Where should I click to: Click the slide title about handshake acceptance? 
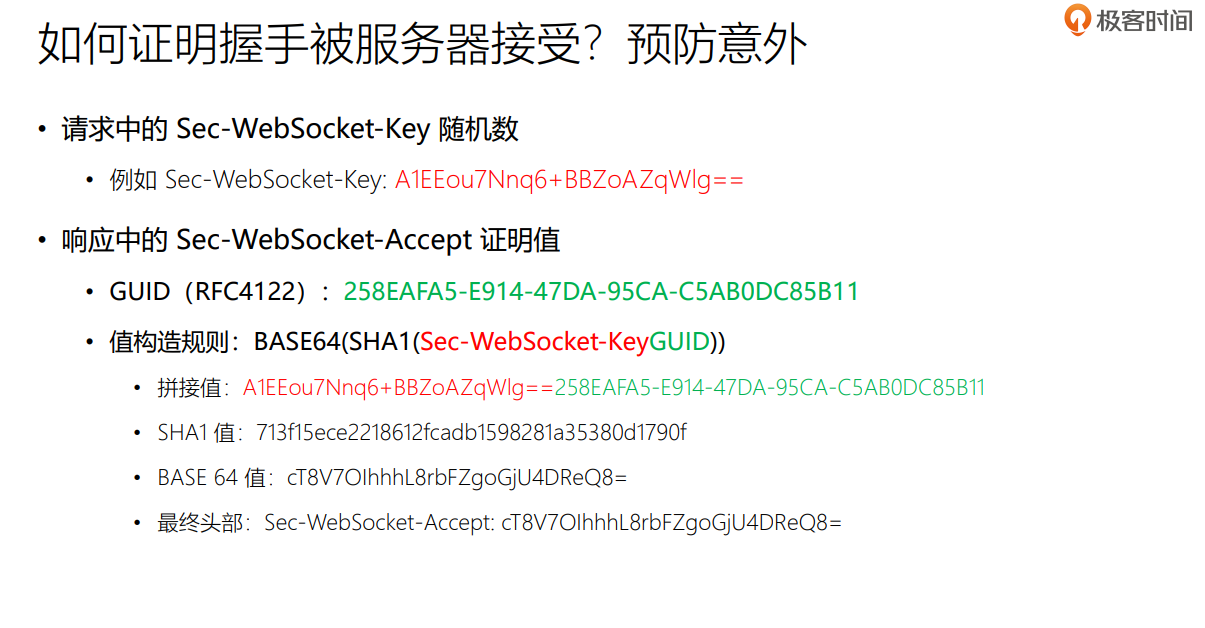click(x=422, y=46)
